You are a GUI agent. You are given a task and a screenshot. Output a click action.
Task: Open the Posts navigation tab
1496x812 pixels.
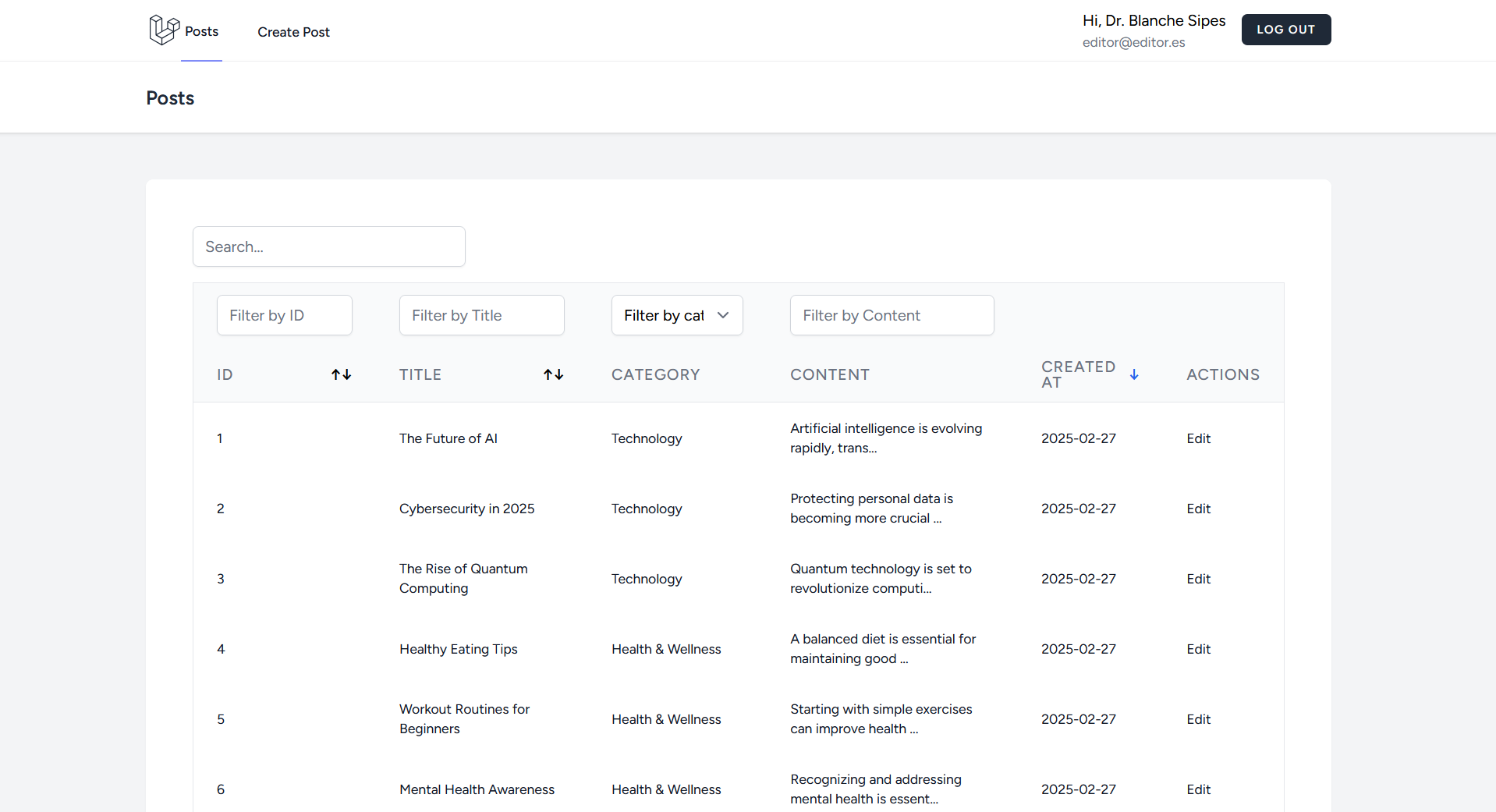[201, 31]
